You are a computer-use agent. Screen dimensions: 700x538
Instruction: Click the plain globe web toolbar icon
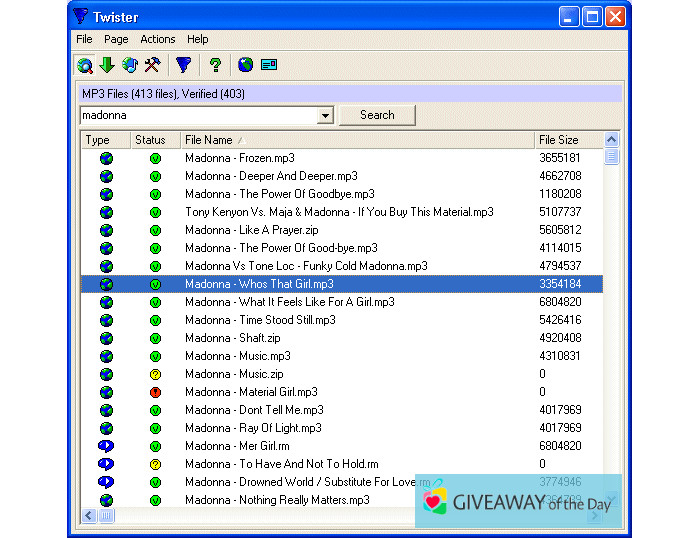click(x=246, y=65)
